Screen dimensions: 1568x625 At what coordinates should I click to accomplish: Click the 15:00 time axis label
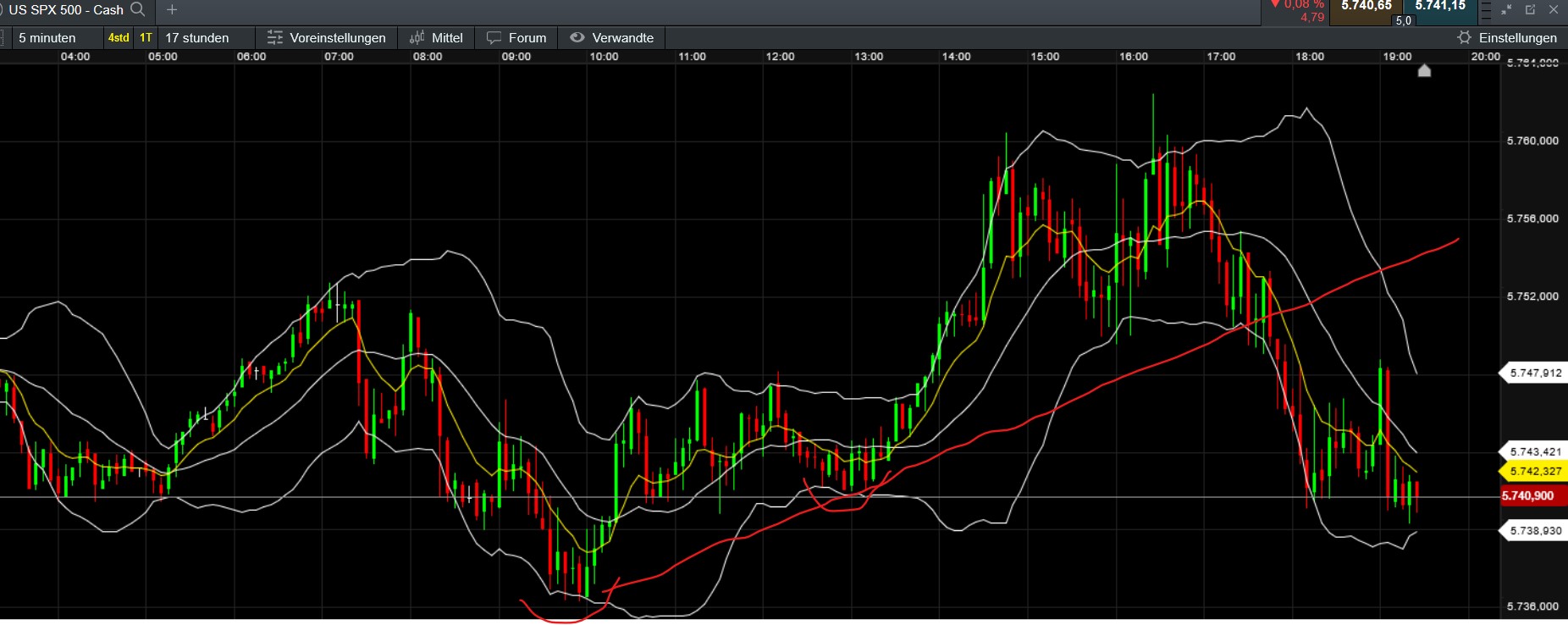[1045, 57]
